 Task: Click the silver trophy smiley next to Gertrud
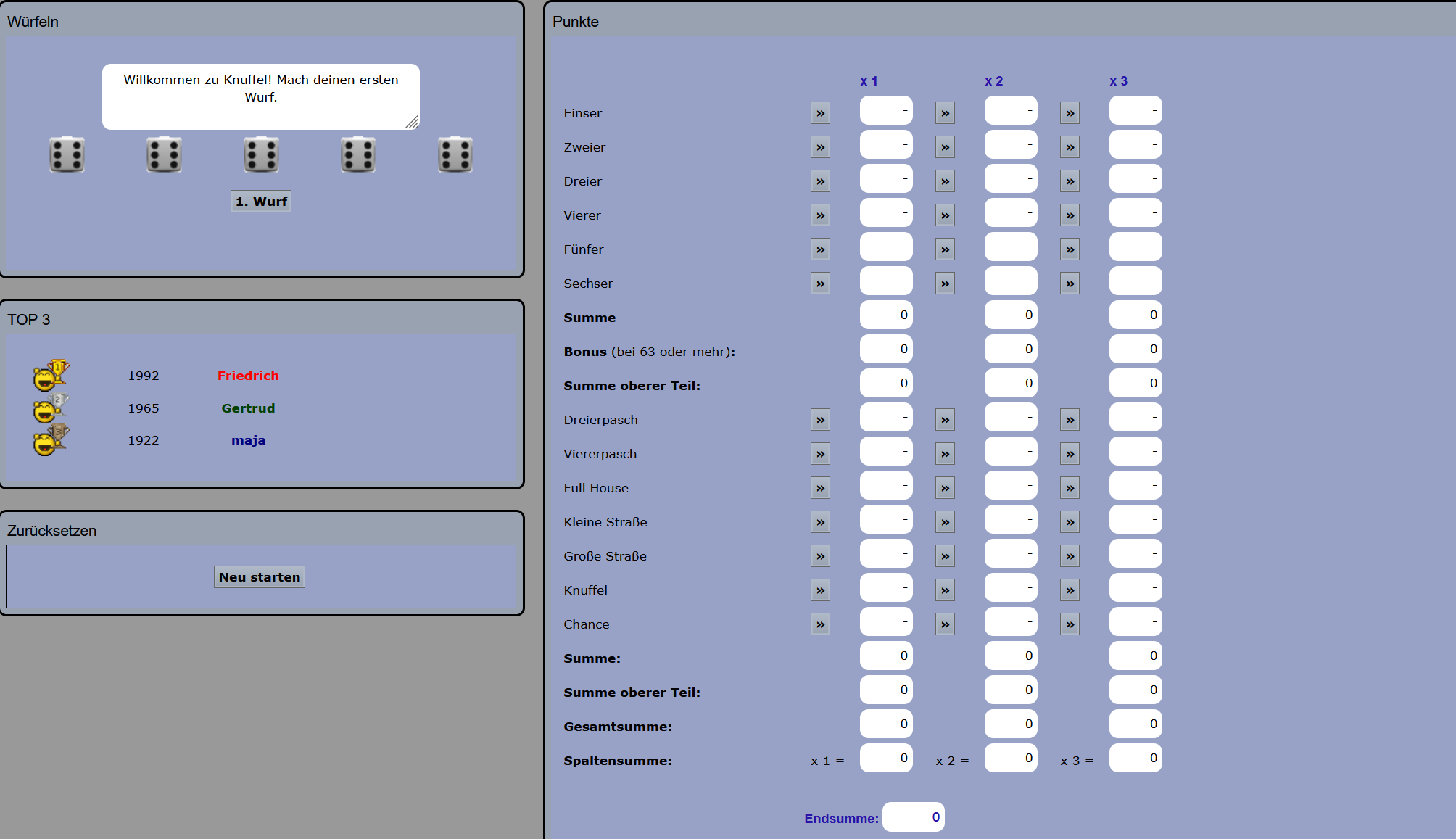tap(50, 408)
